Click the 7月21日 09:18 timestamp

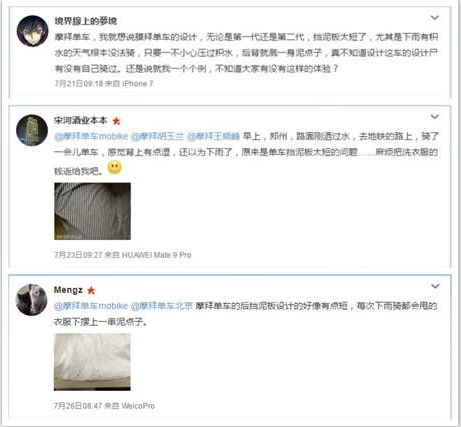click(x=79, y=84)
